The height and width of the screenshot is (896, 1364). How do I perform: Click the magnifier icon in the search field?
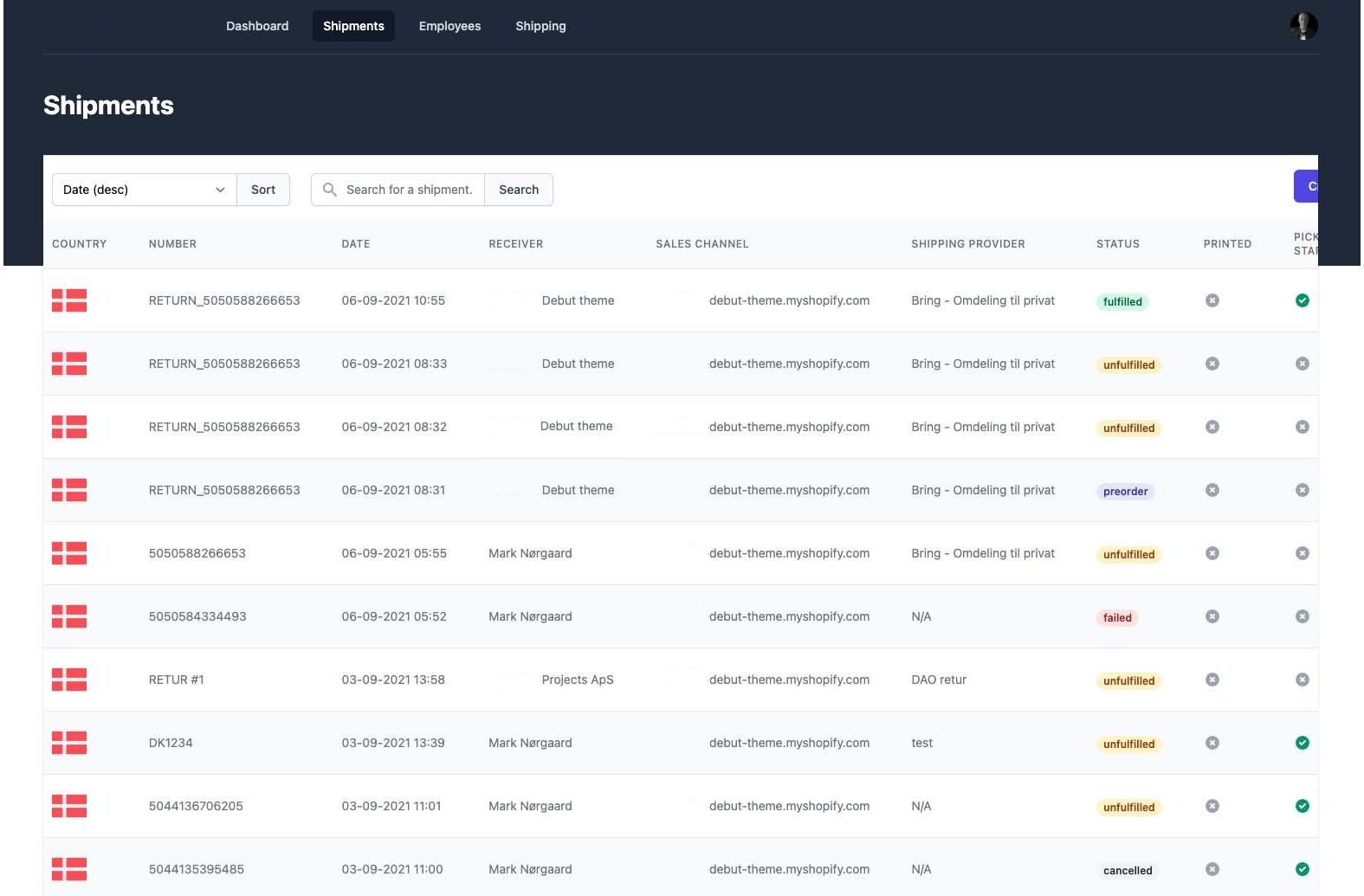coord(329,190)
